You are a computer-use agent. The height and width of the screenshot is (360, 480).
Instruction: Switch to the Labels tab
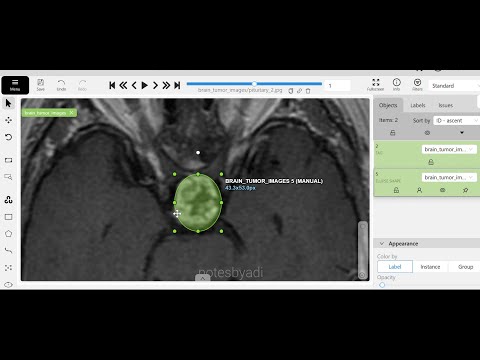pos(418,105)
